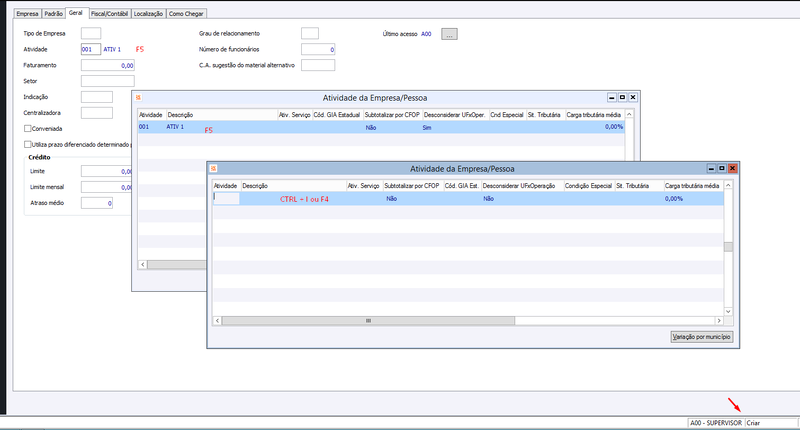The width and height of the screenshot is (800, 430).
Task: Click the Atividade code field
Action: coord(91,49)
